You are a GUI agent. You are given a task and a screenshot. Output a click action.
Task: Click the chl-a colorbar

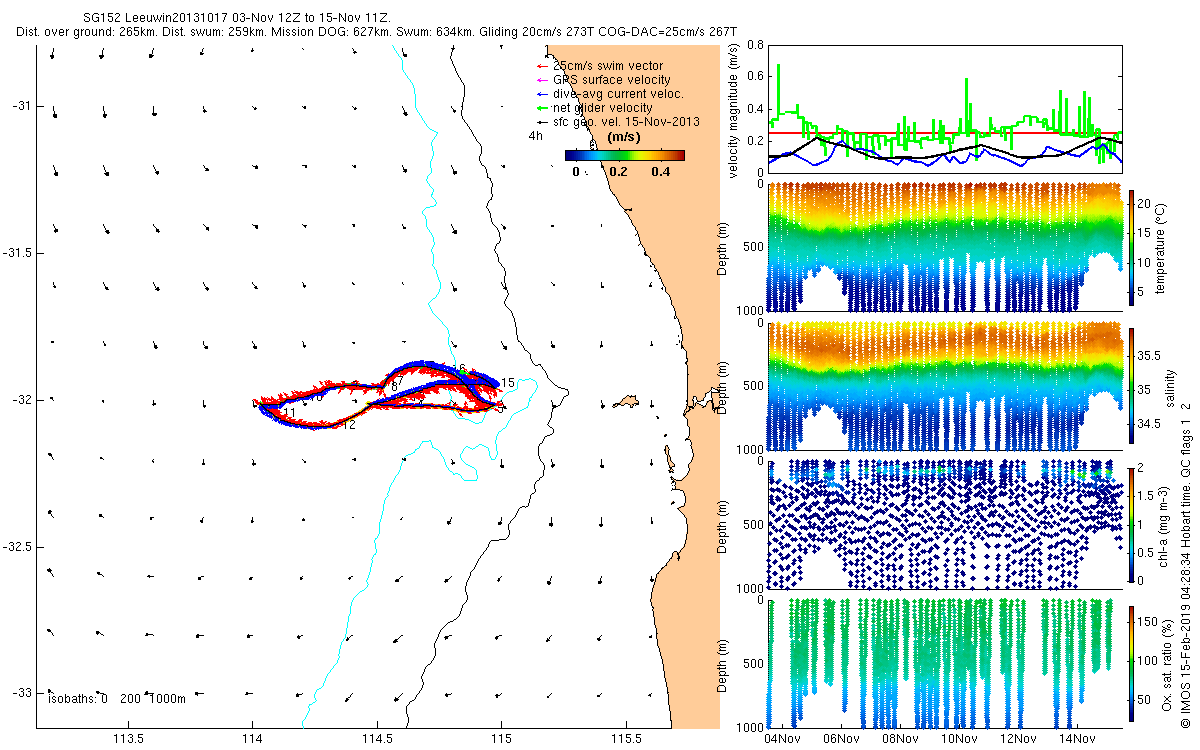coord(1133,524)
